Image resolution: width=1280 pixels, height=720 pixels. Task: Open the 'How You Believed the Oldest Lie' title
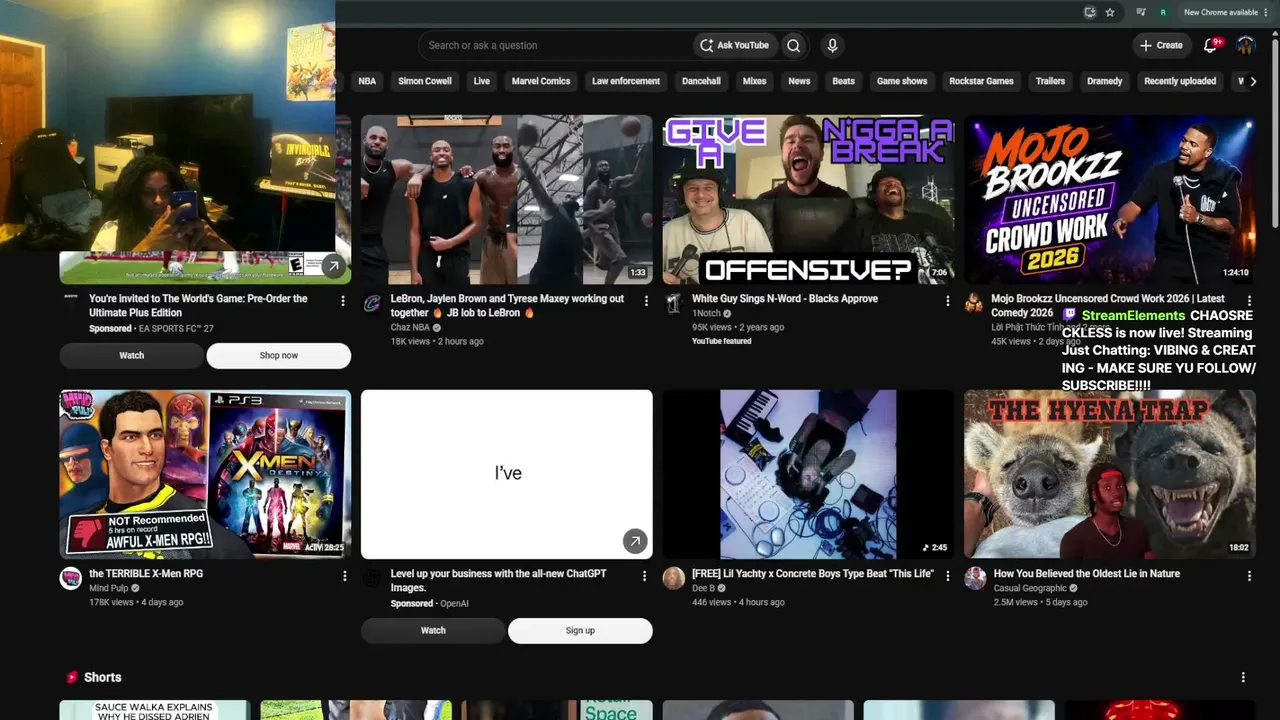[1087, 574]
